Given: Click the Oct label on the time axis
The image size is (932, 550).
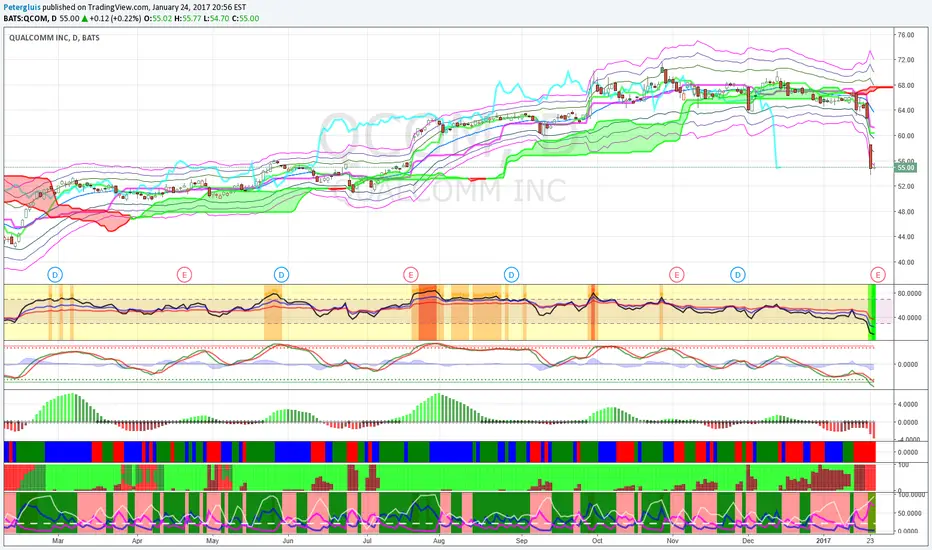Looking at the screenshot, I should (597, 541).
